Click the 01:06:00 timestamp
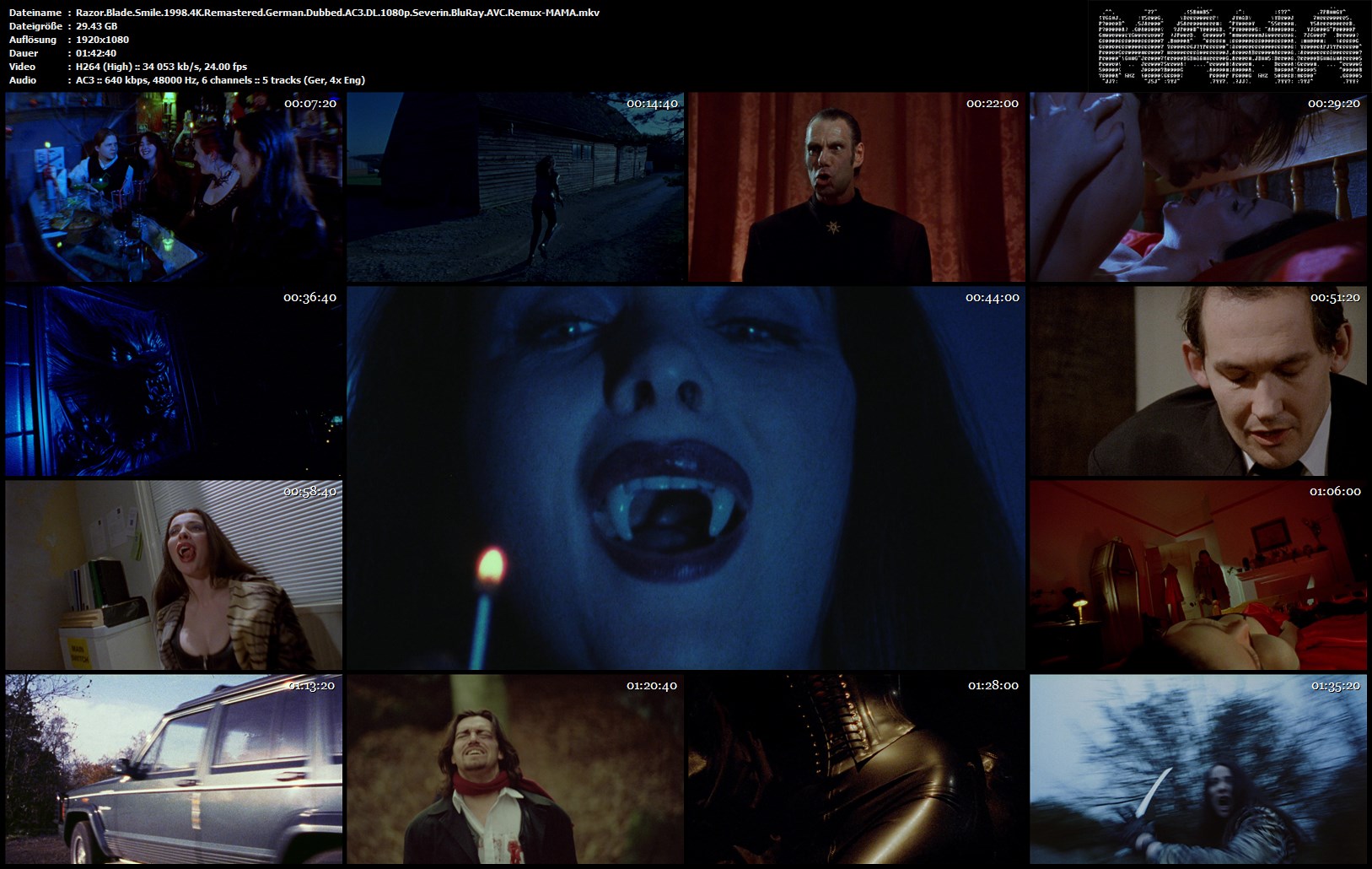The height and width of the screenshot is (869, 1372). point(1335,491)
